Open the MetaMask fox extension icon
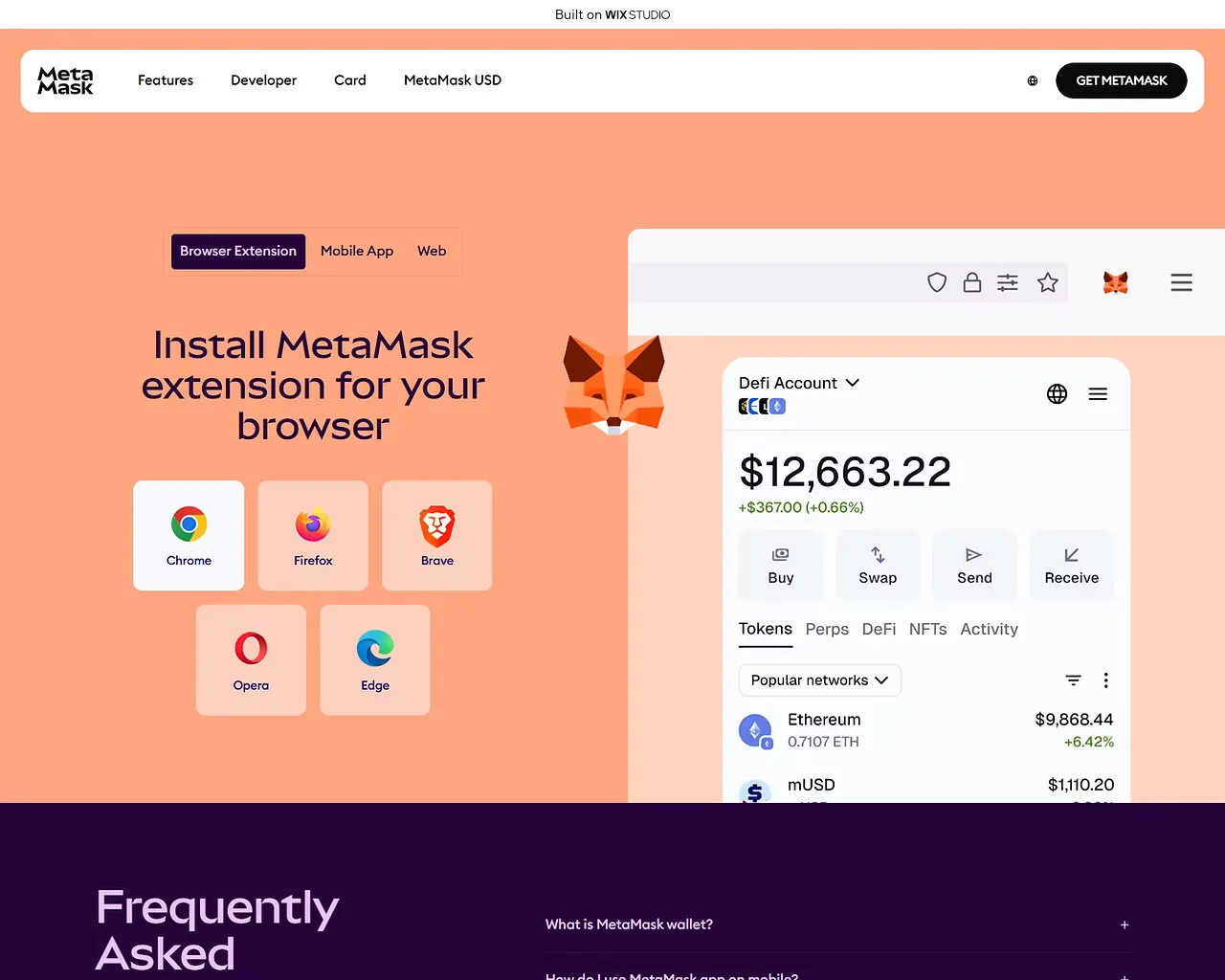The image size is (1225, 980). [x=1116, y=282]
